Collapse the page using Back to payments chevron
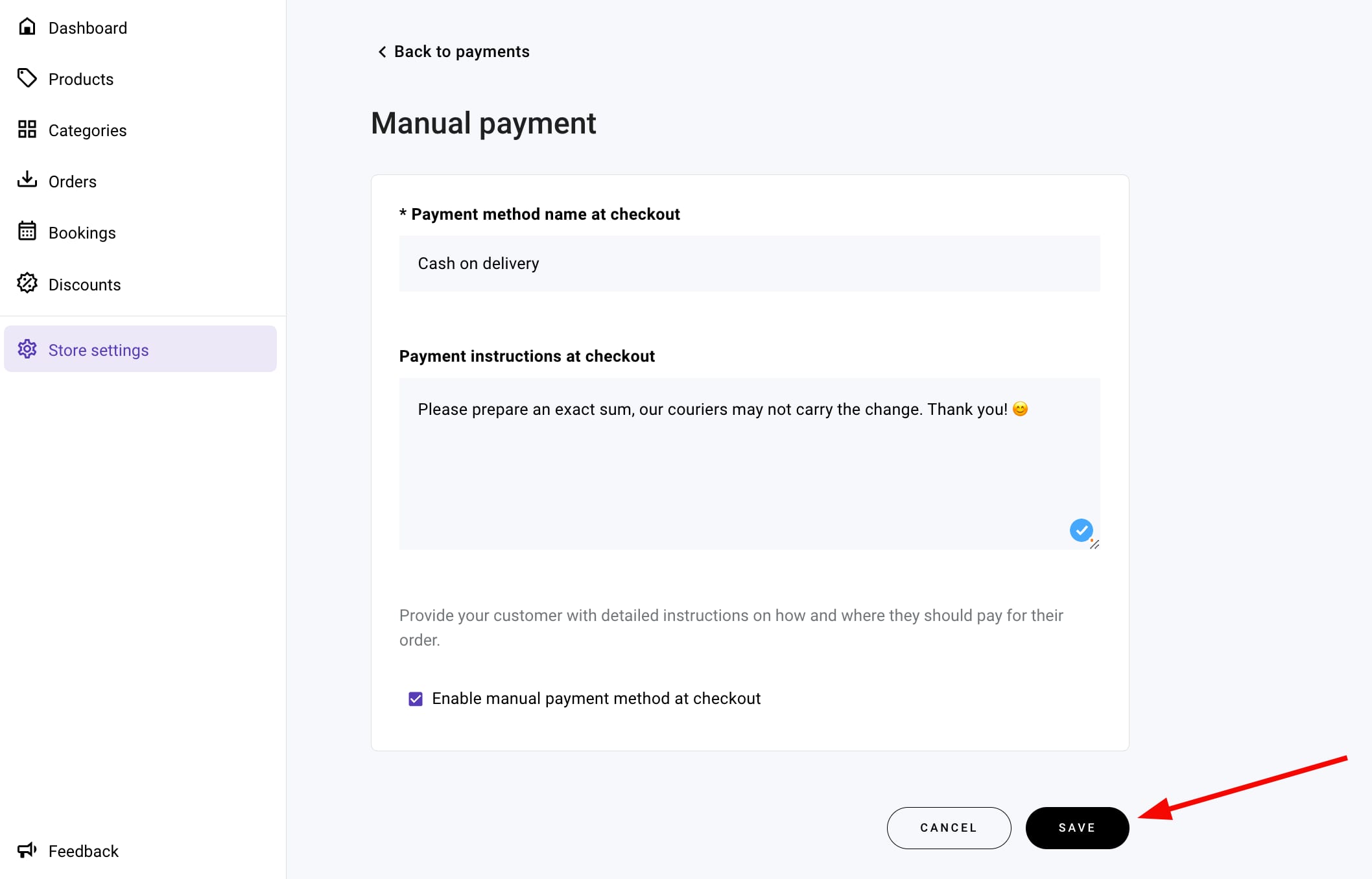The width and height of the screenshot is (1372, 879). coord(382,51)
